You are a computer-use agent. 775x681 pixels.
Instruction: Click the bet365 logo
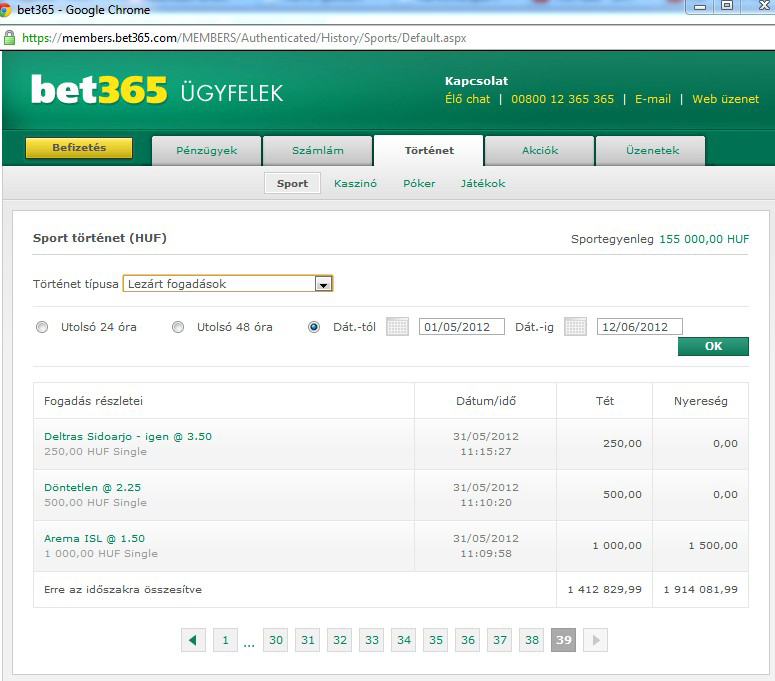coord(99,90)
